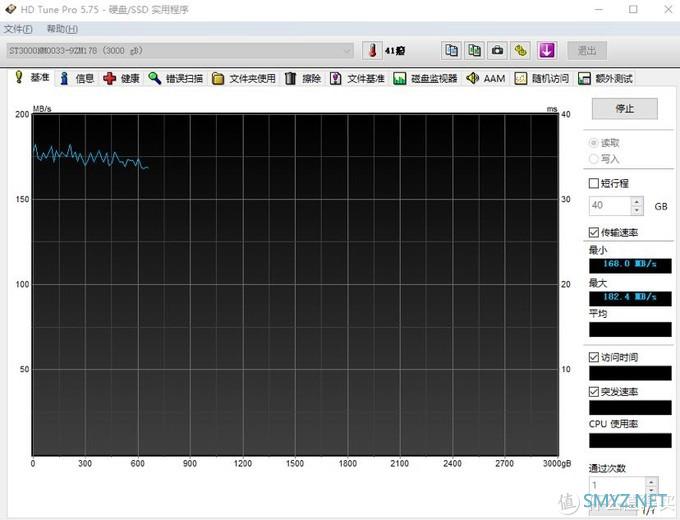This screenshot has width=680, height=520.
Task: Click the 停止 stop button
Action: click(624, 108)
